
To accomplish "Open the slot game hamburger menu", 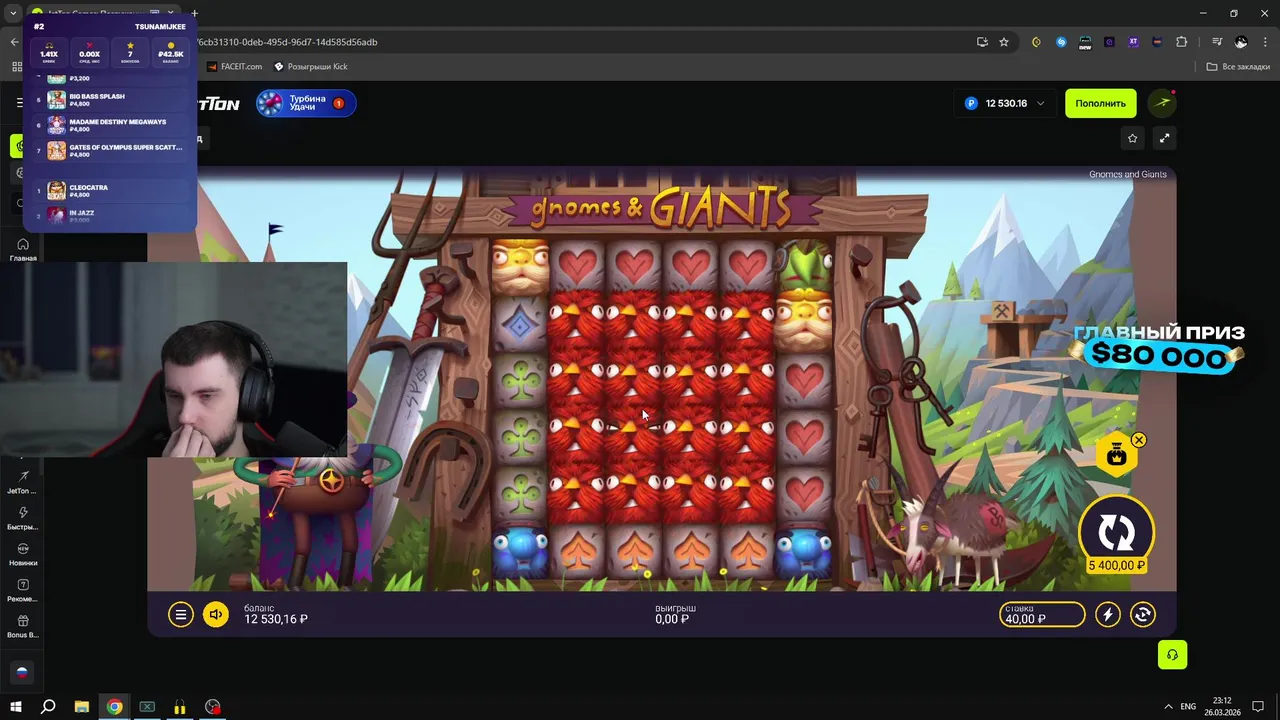I will tap(180, 615).
